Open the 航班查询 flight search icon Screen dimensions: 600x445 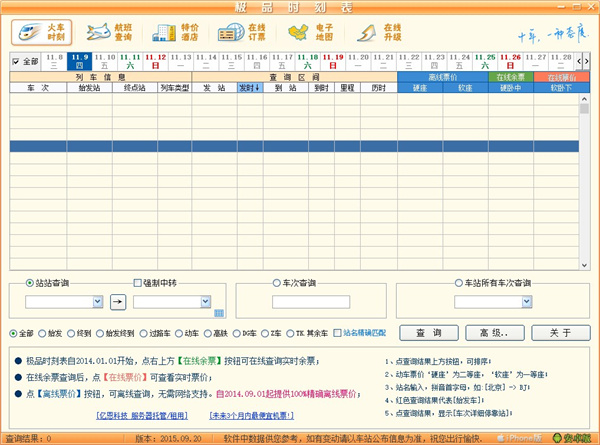(109, 32)
